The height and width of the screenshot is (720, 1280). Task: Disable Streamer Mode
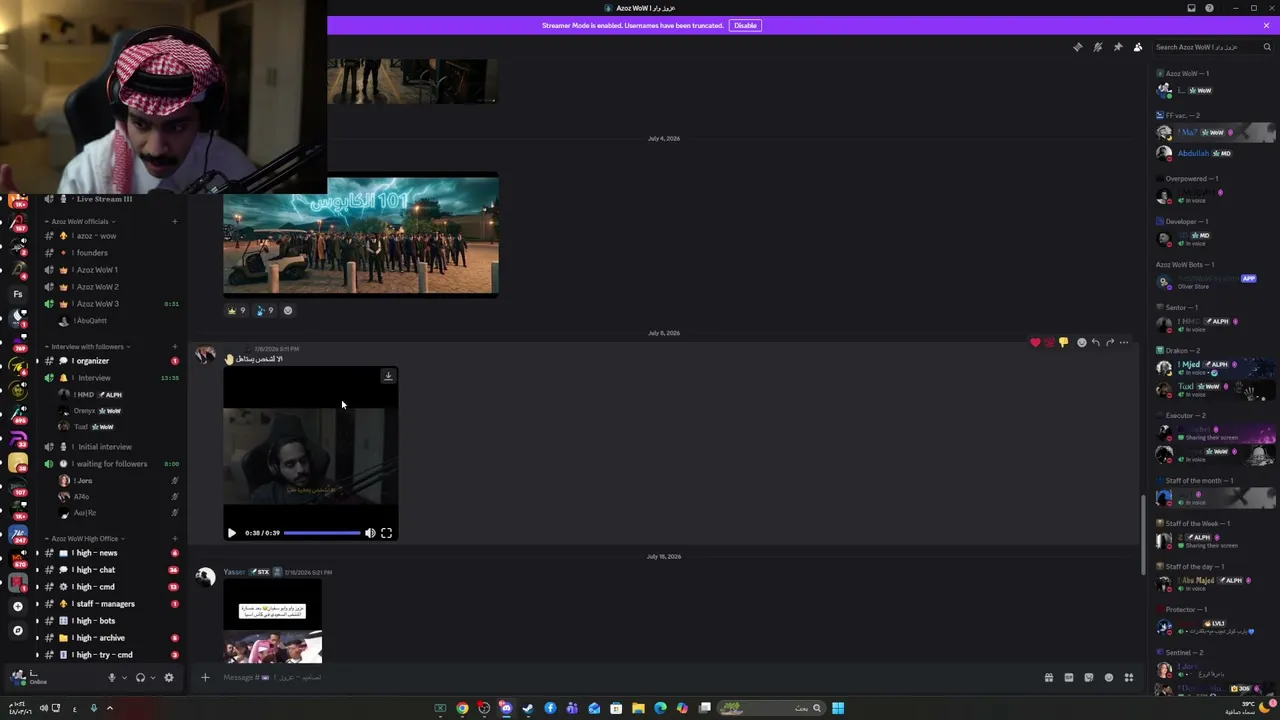coord(745,25)
